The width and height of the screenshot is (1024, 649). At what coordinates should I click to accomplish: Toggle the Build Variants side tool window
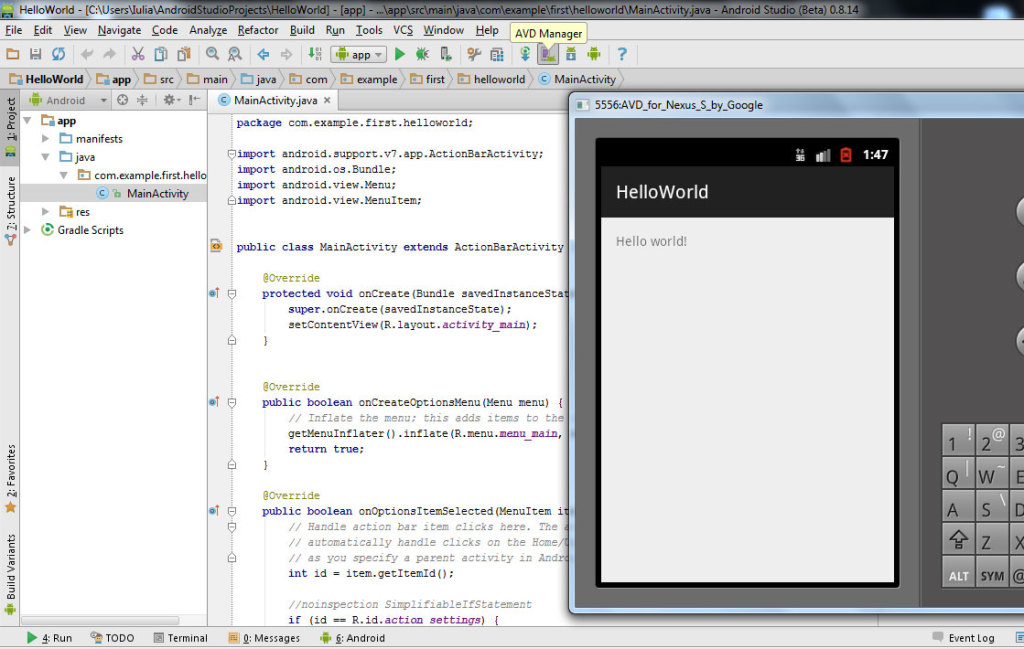coord(10,575)
